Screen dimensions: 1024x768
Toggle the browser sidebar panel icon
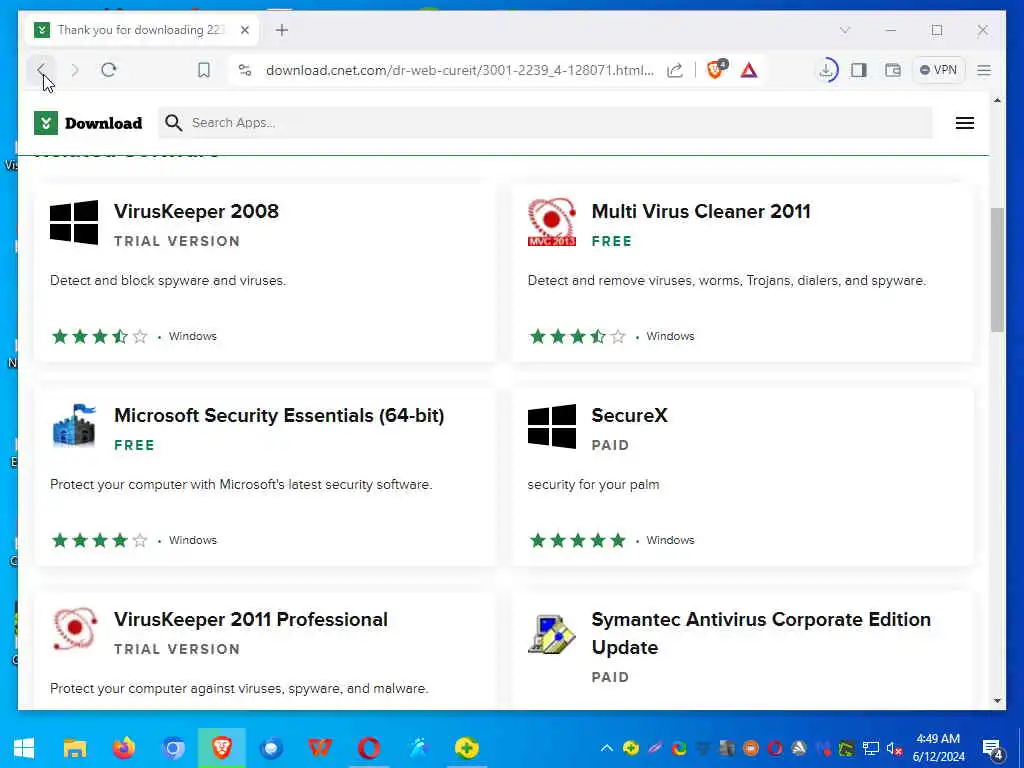click(x=859, y=70)
